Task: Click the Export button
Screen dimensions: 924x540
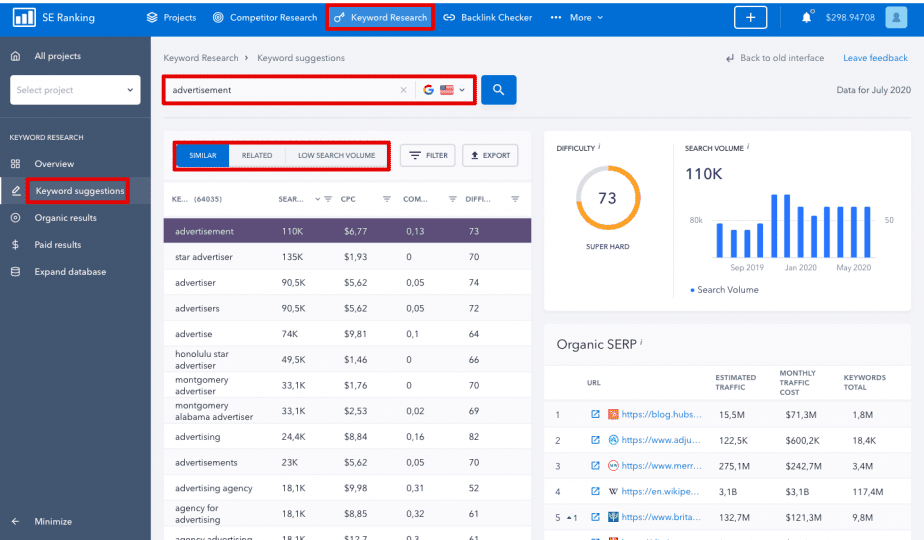Action: click(490, 156)
